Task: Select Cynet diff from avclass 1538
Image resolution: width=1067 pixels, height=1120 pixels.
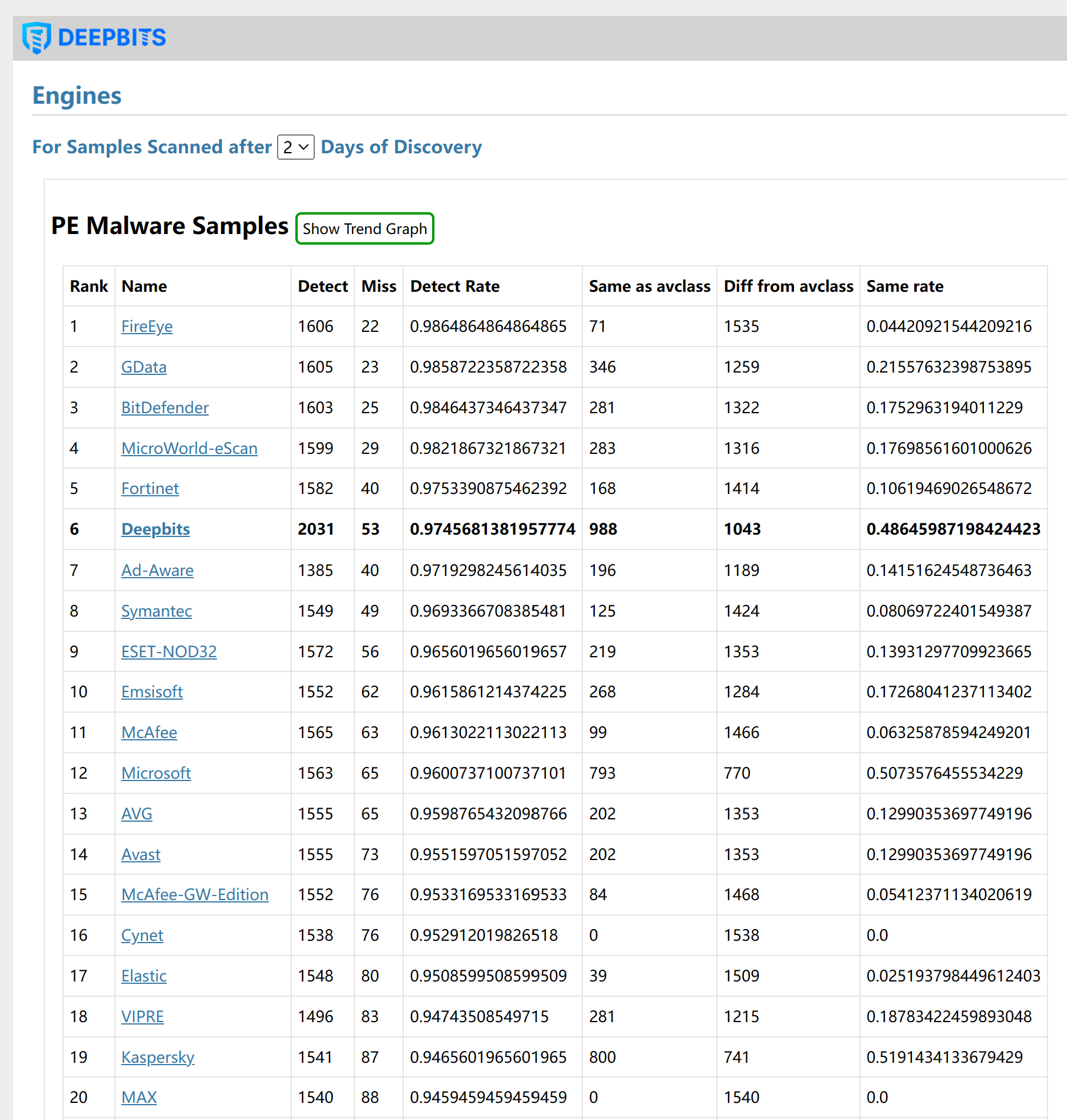Action: 742,935
